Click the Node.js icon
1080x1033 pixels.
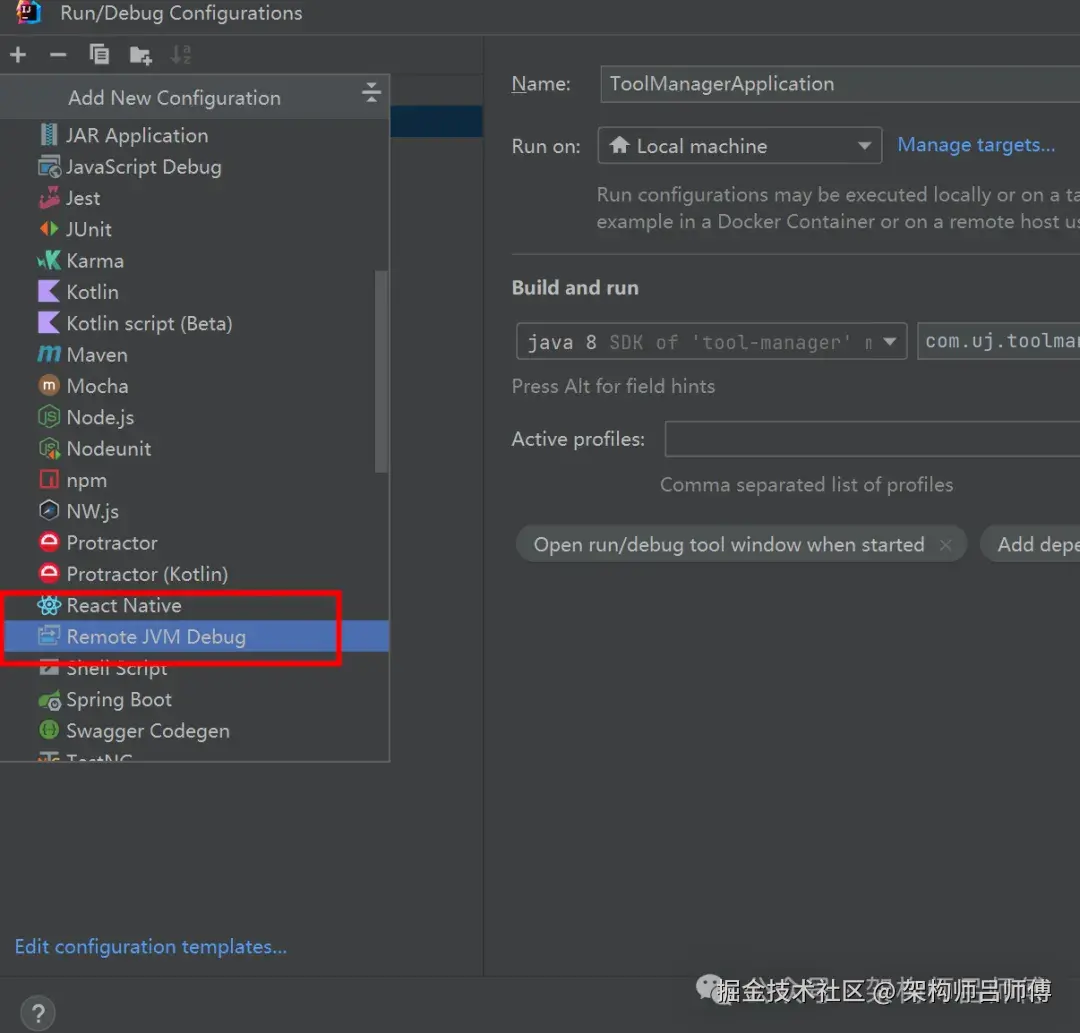[49, 417]
